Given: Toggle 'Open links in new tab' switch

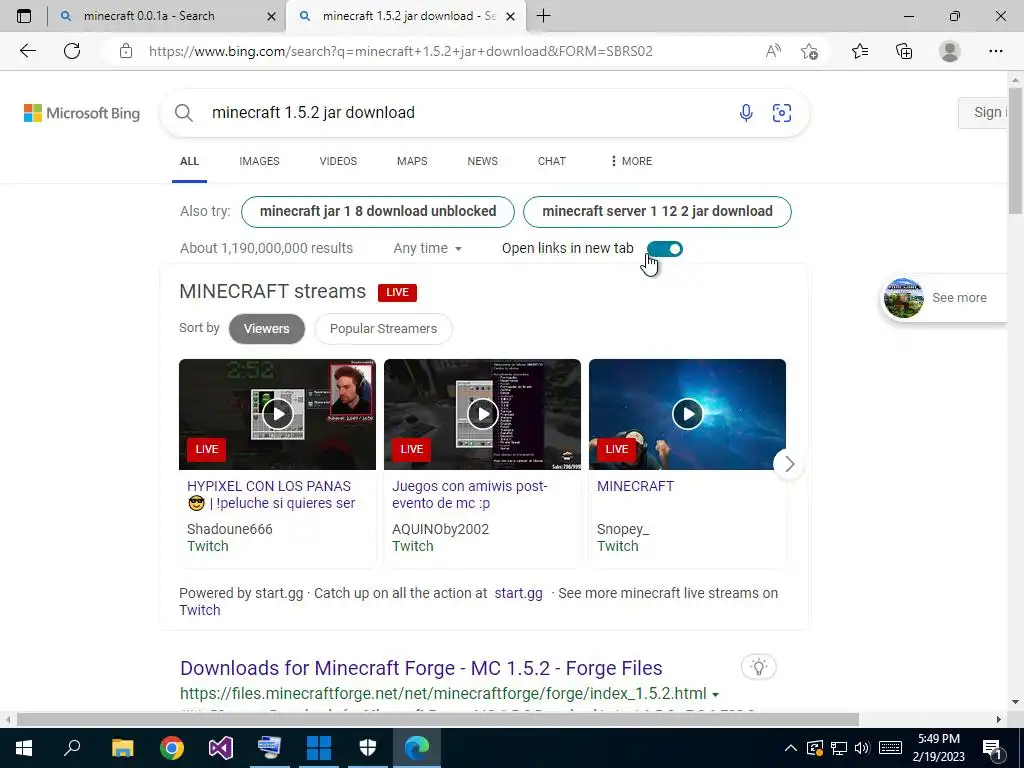Looking at the screenshot, I should pos(665,249).
